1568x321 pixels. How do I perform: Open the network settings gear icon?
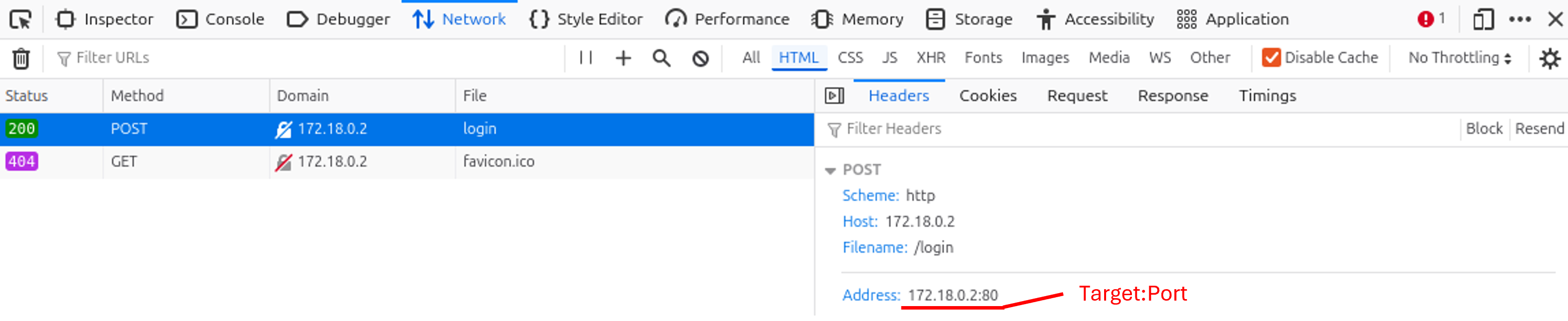tap(1550, 57)
